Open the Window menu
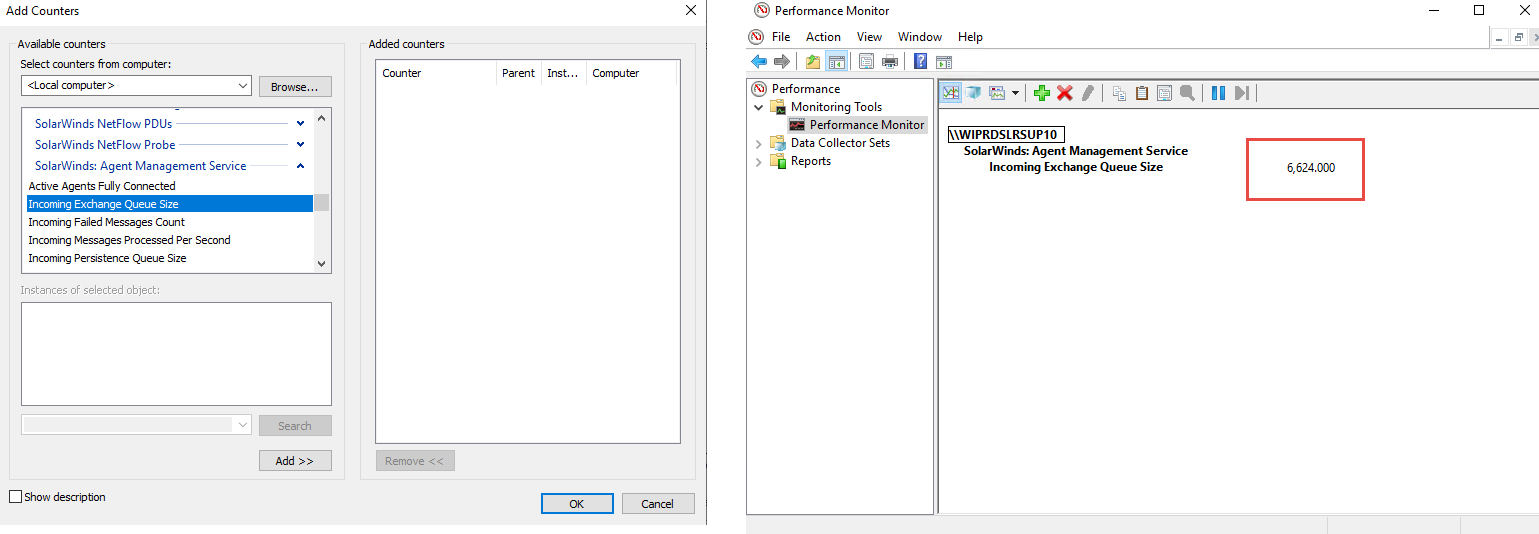 coord(920,37)
